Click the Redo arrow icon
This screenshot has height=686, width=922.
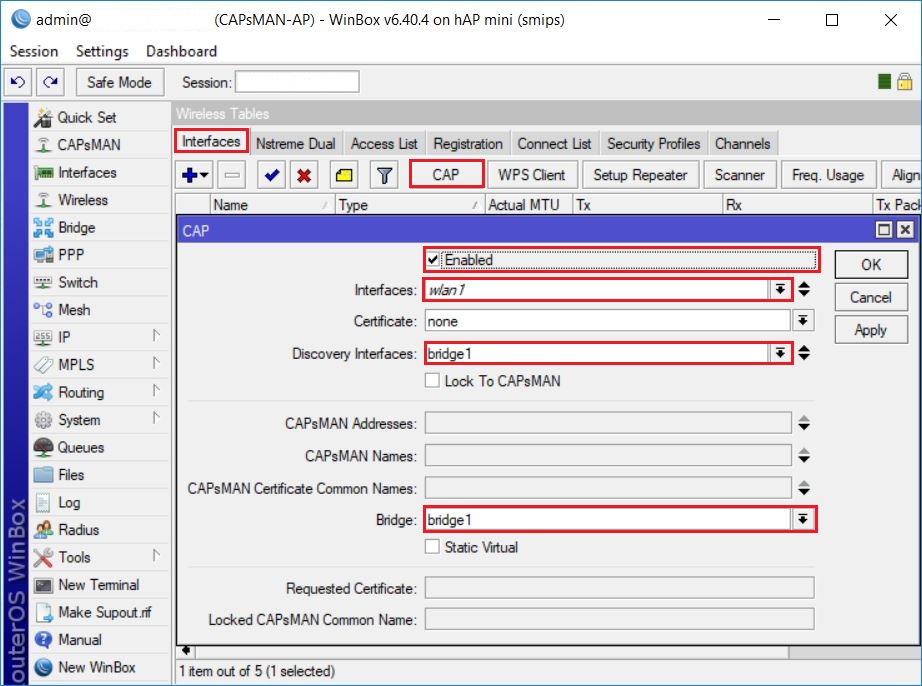coord(51,82)
